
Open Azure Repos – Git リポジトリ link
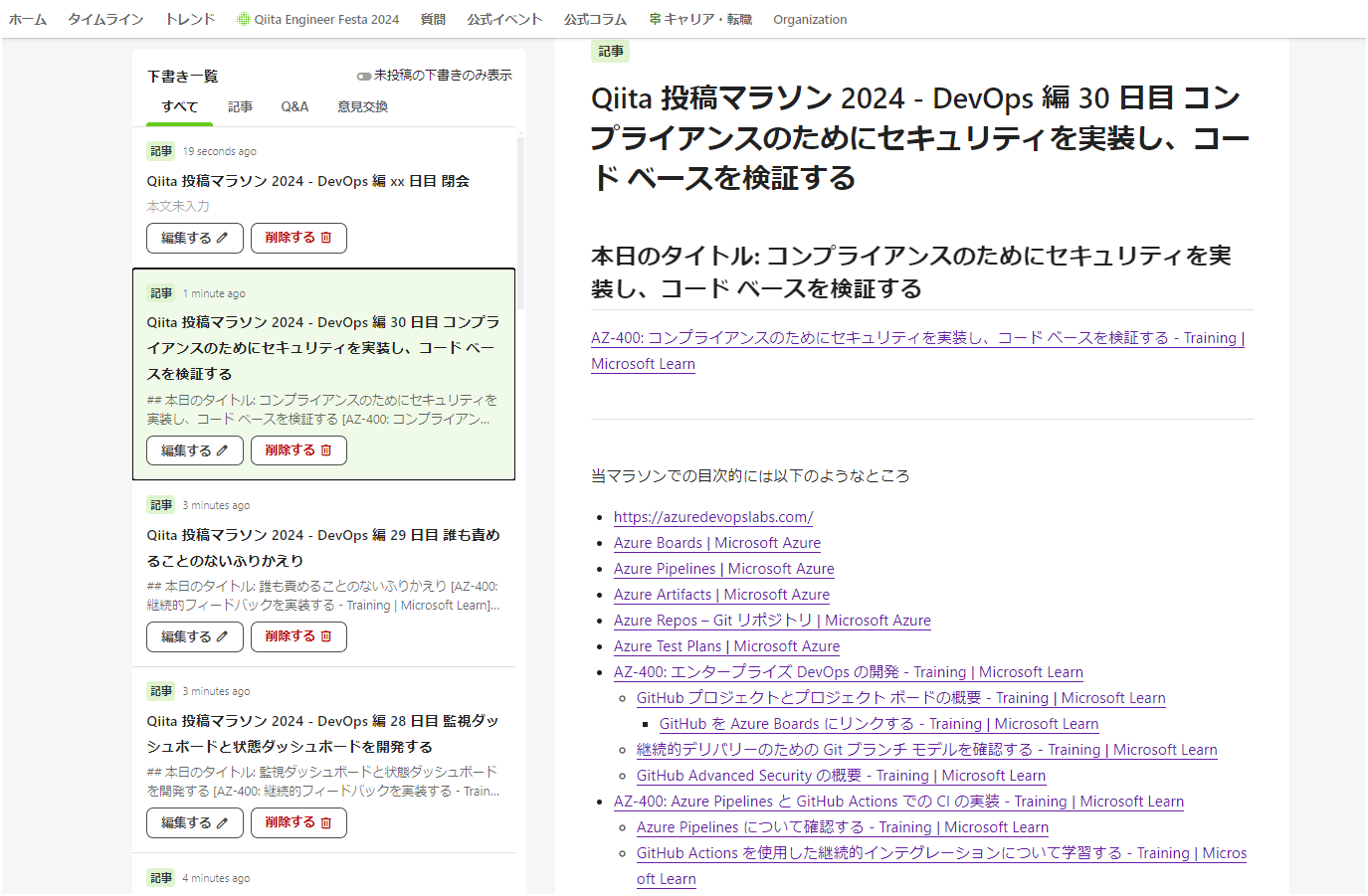(x=772, y=621)
